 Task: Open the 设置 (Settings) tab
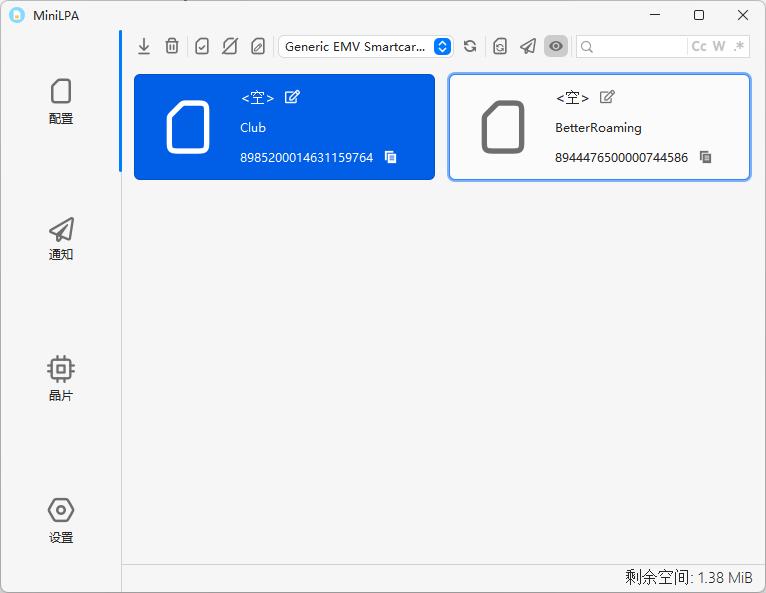[61, 520]
